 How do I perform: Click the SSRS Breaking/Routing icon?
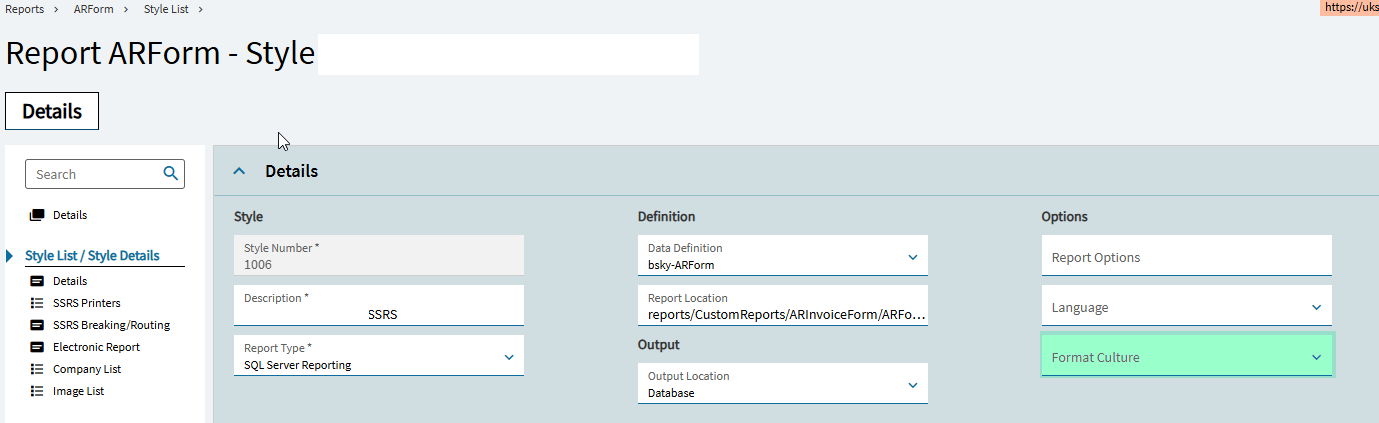(37, 325)
